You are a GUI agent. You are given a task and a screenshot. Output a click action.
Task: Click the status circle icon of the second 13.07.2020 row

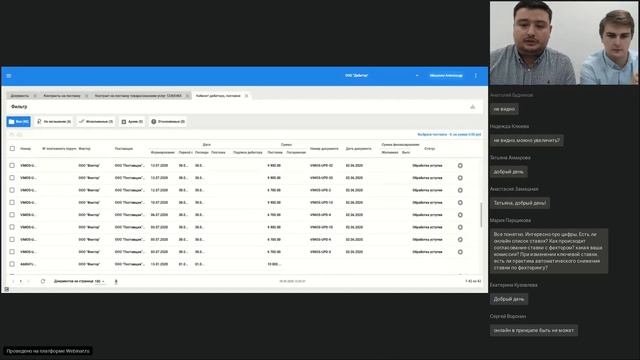pos(460,178)
